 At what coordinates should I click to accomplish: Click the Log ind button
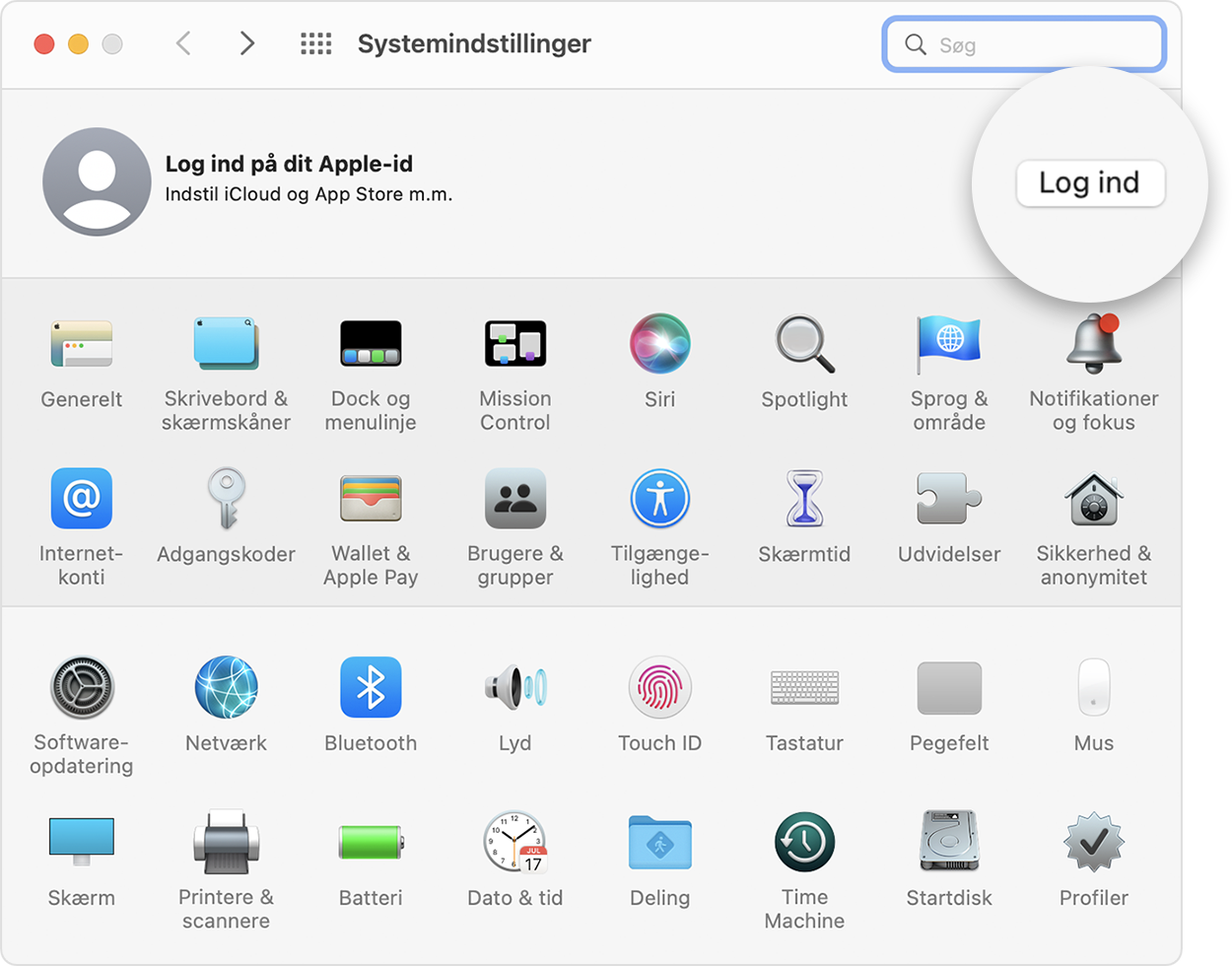click(1091, 182)
